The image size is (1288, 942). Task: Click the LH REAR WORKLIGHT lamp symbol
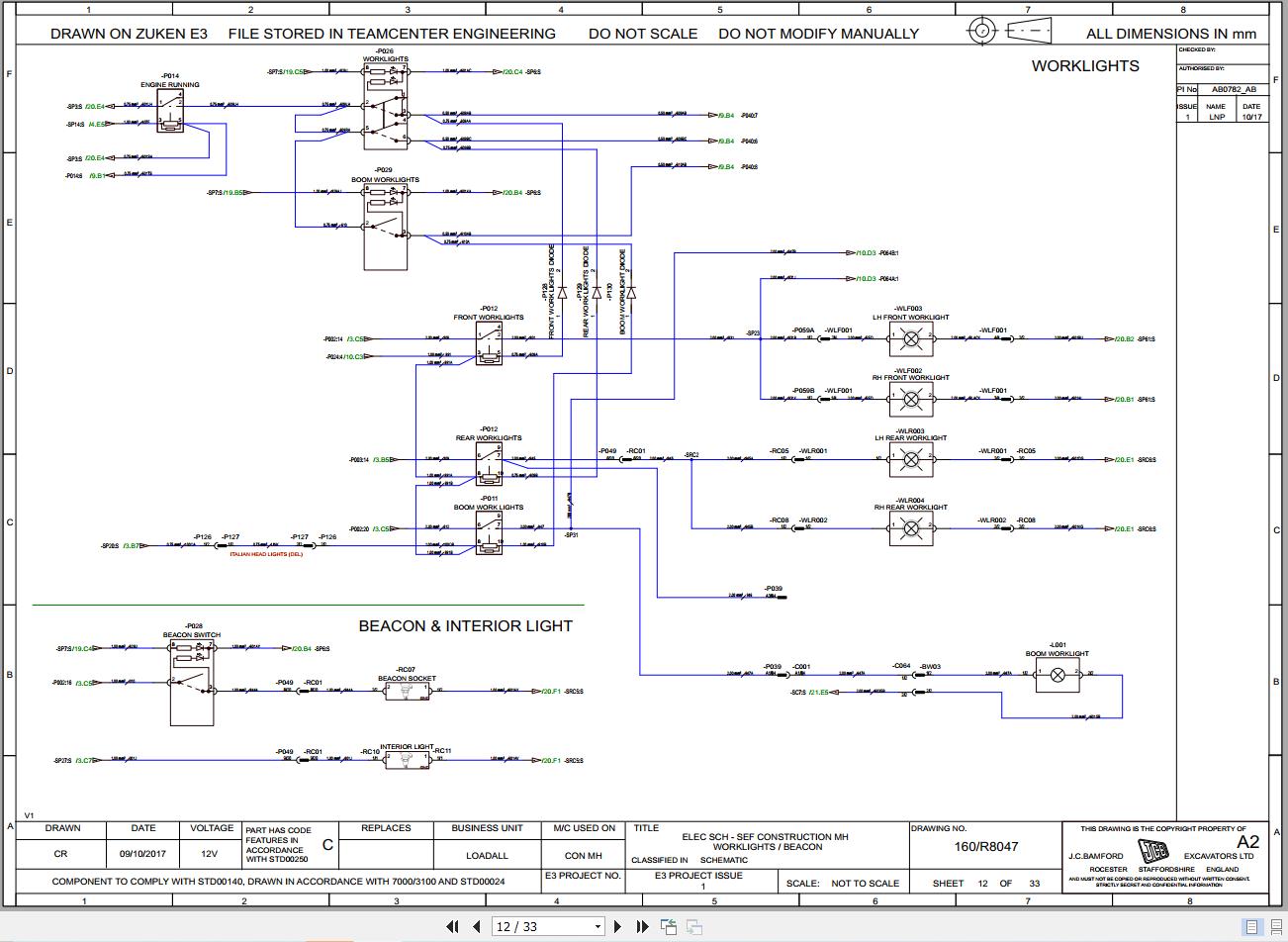(911, 460)
